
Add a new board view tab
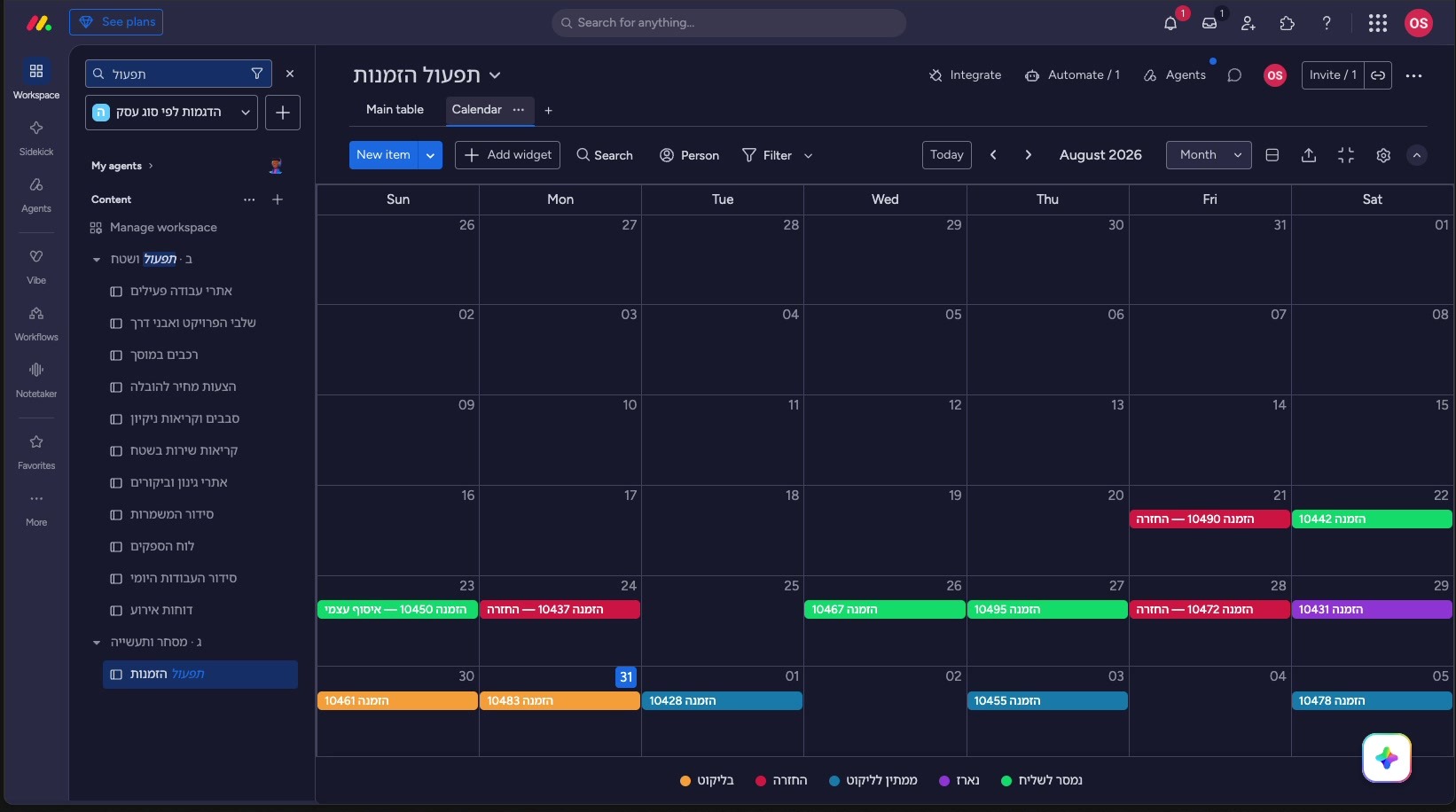point(548,111)
